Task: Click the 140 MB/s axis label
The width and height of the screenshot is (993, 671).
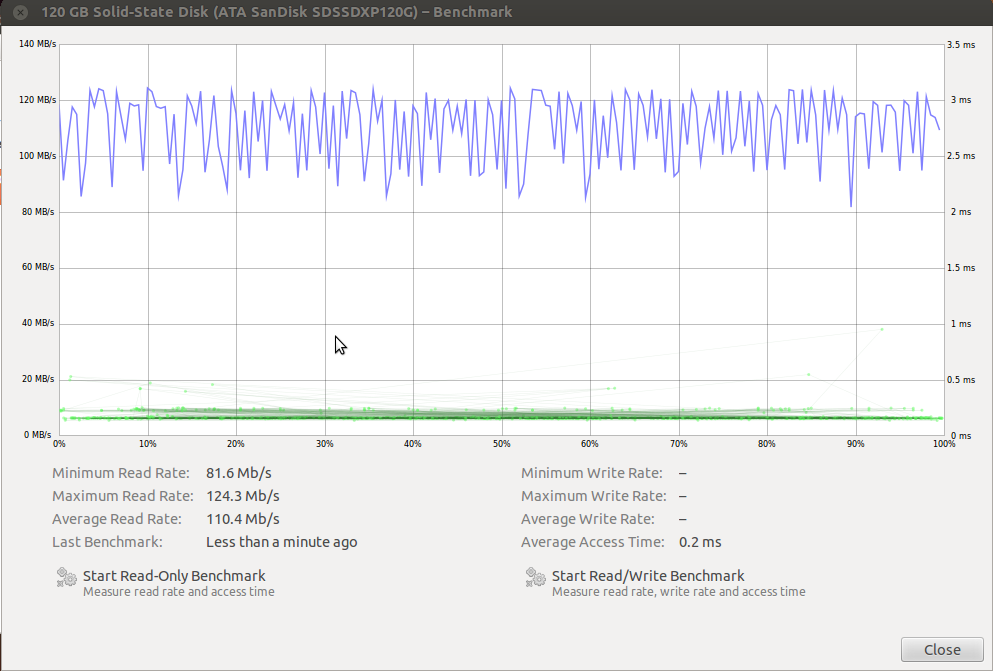Action: click(x=37, y=44)
